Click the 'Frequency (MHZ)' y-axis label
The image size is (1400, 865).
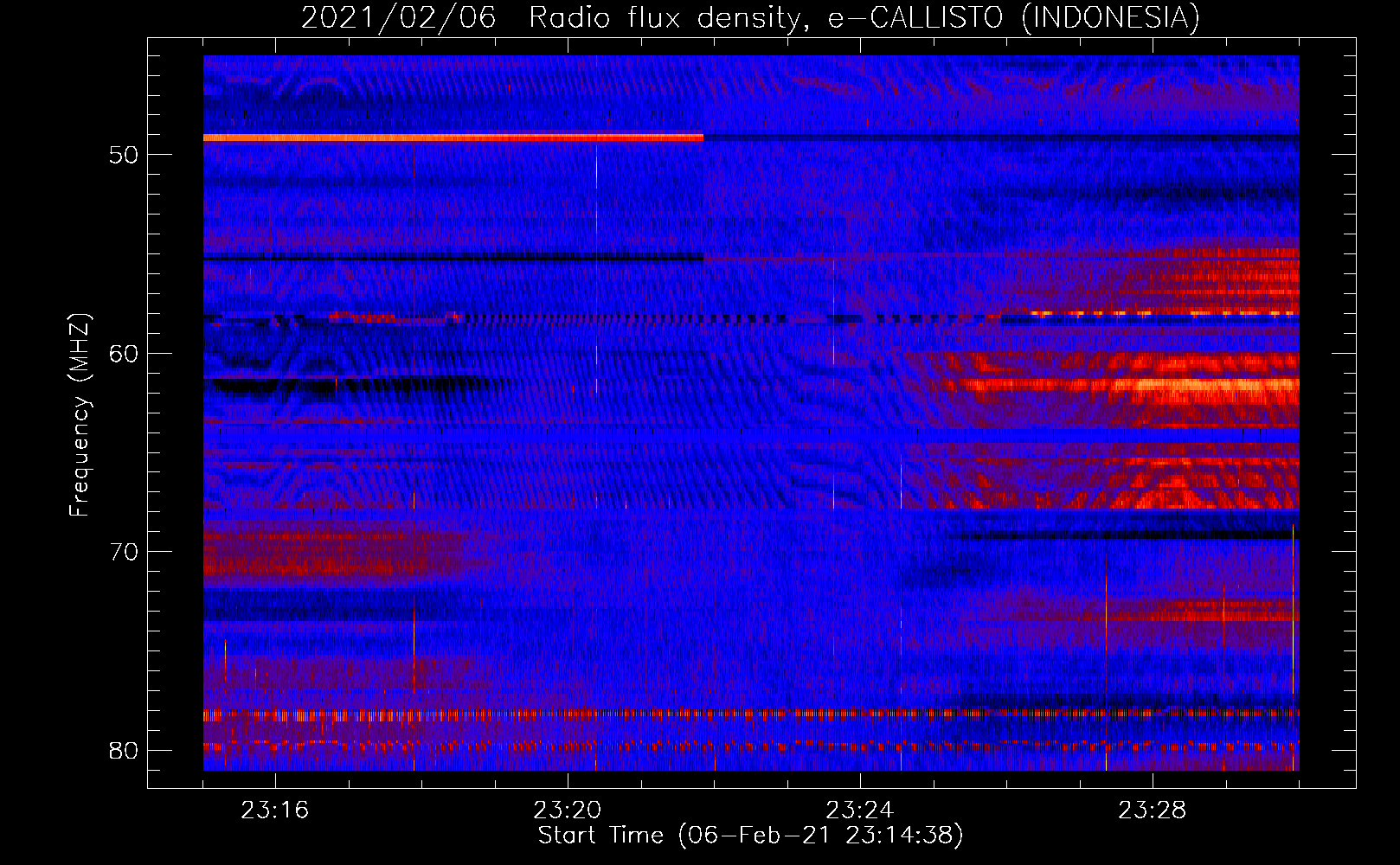[80, 416]
